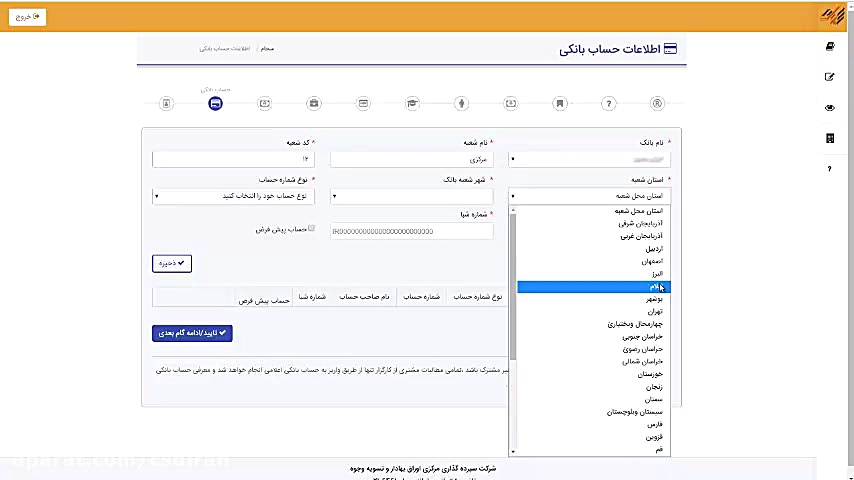Select سمنان in the province list
Viewport: 854px width, 480px height.
pyautogui.click(x=594, y=399)
